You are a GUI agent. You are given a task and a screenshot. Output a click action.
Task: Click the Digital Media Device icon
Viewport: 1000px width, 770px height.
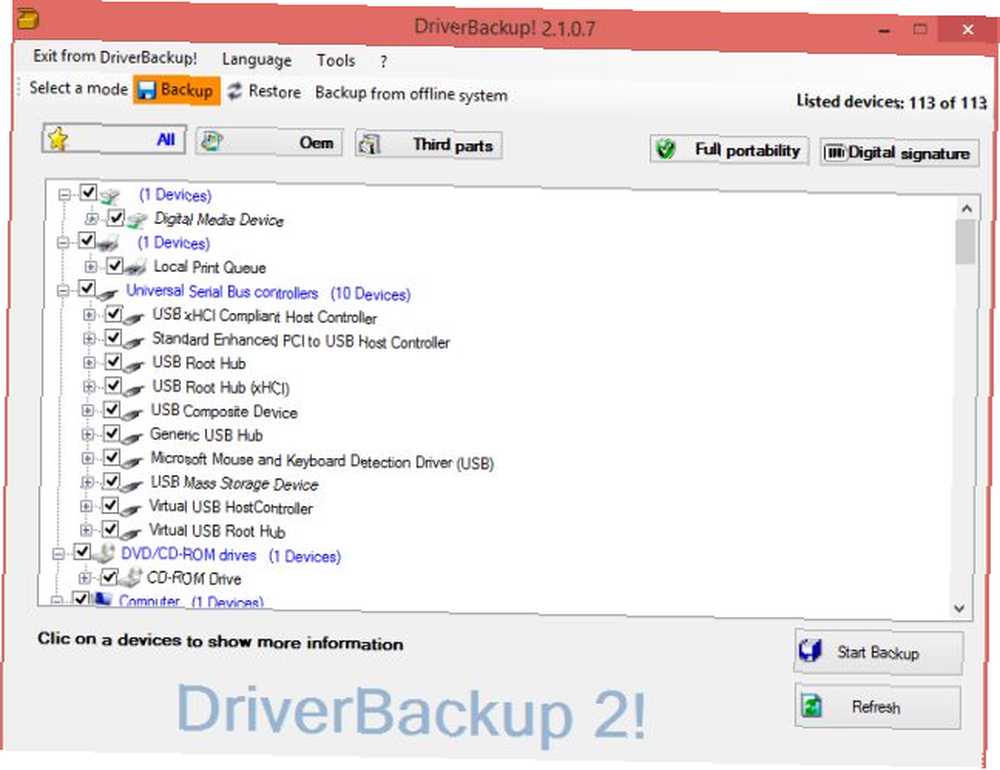pyautogui.click(x=137, y=220)
